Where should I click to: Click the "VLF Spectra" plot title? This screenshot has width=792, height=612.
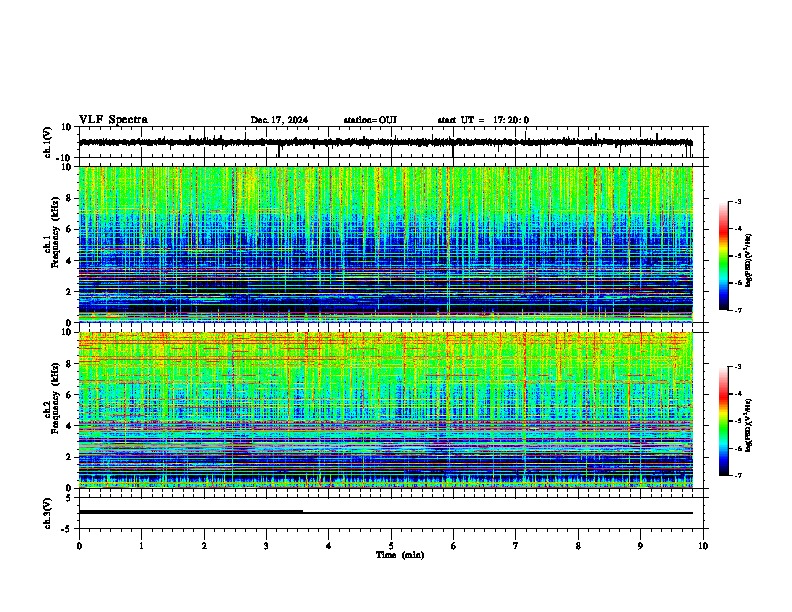pyautogui.click(x=113, y=120)
